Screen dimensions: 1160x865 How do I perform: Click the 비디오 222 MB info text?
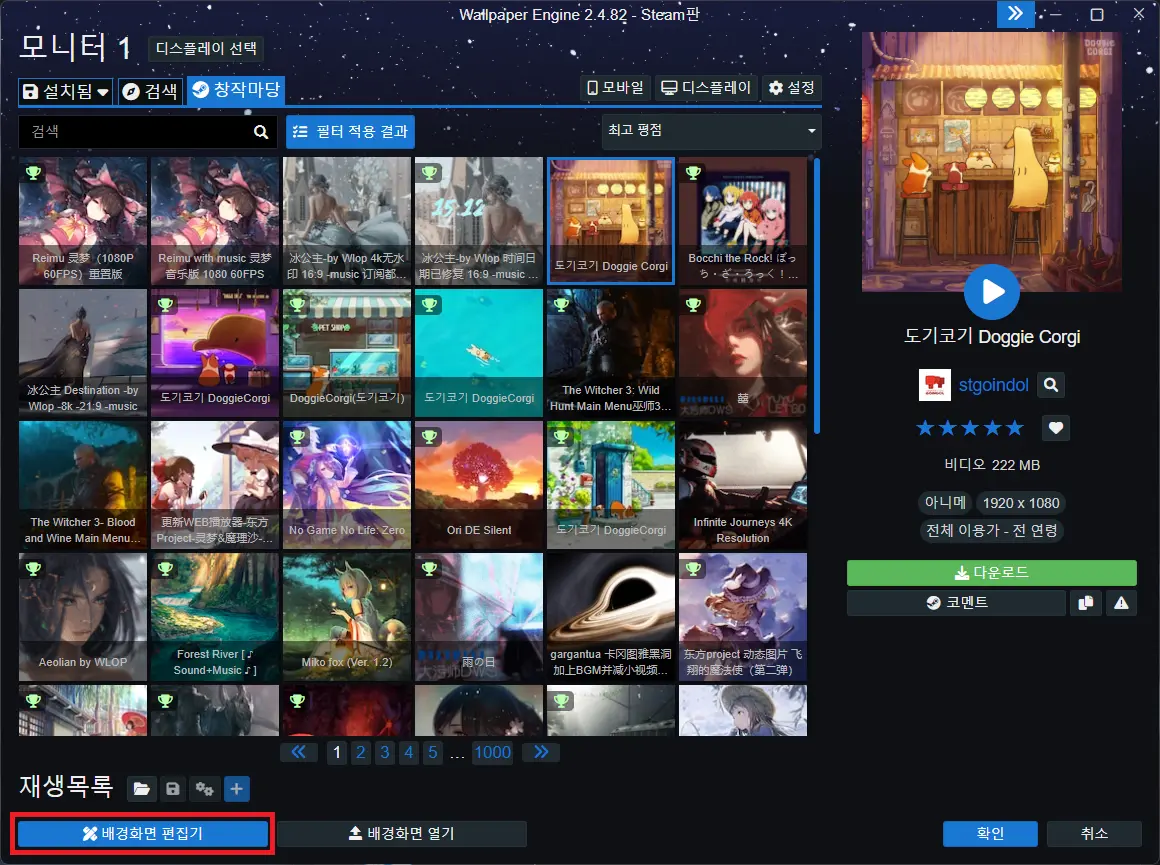click(x=991, y=465)
